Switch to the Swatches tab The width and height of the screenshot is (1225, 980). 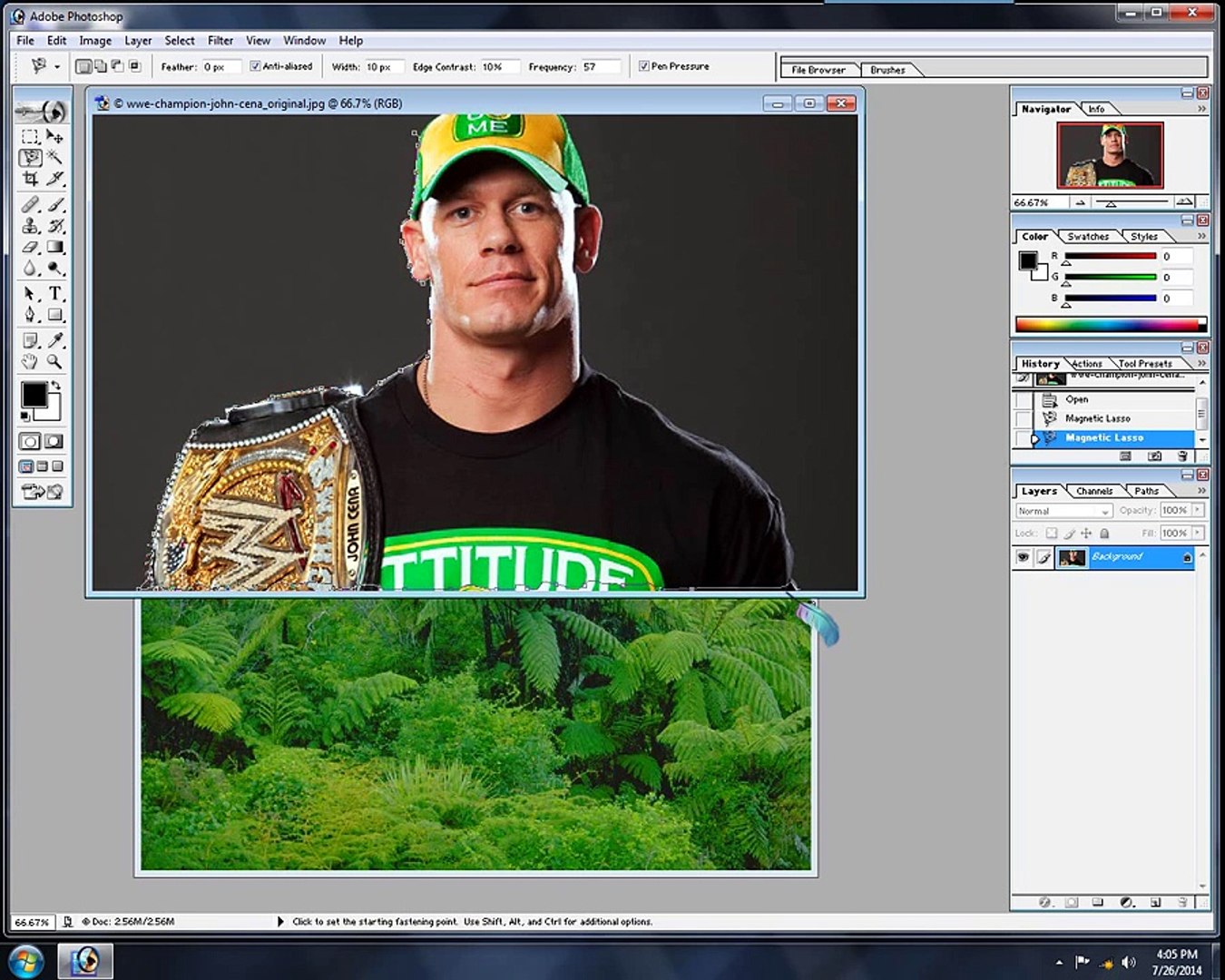(x=1088, y=237)
